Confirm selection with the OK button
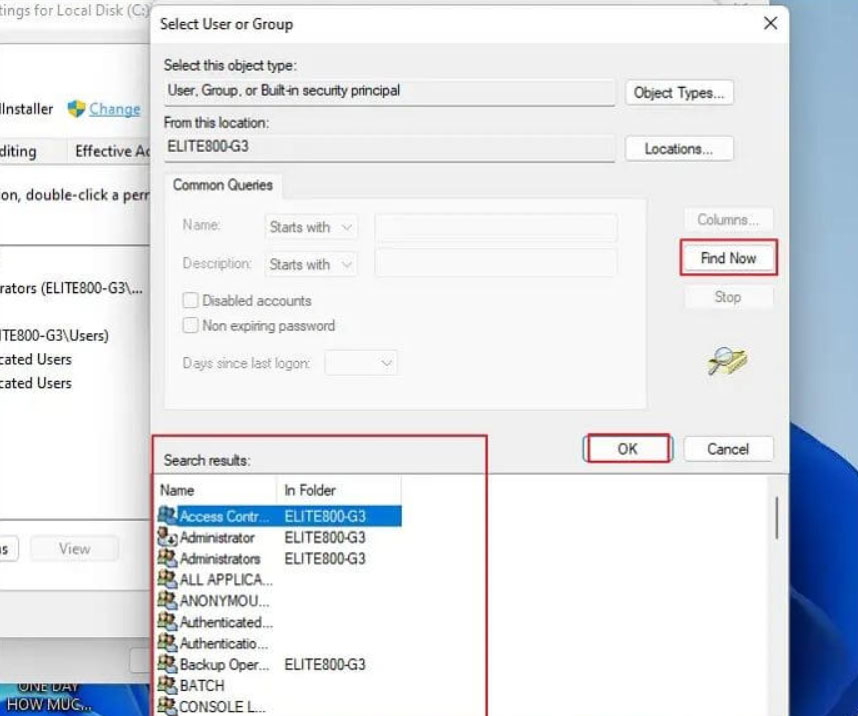 point(628,449)
